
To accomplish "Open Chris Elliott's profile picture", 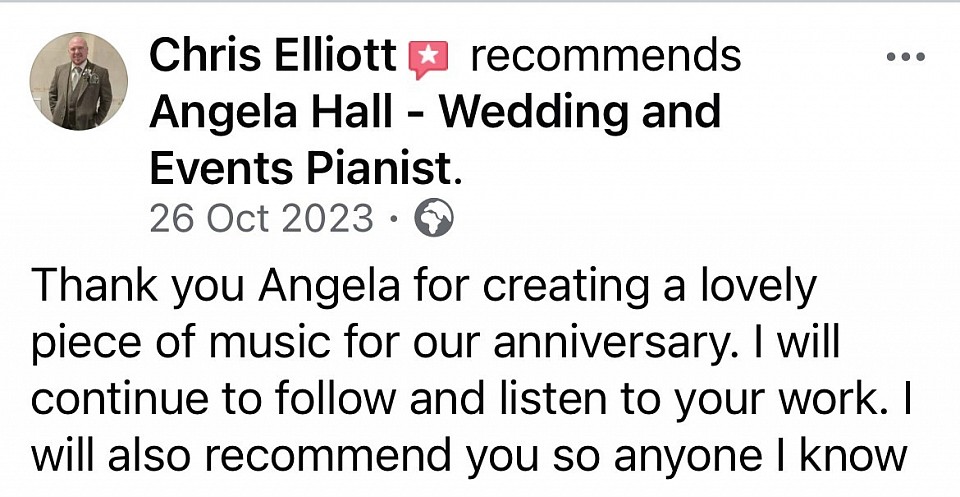I will [79, 82].
